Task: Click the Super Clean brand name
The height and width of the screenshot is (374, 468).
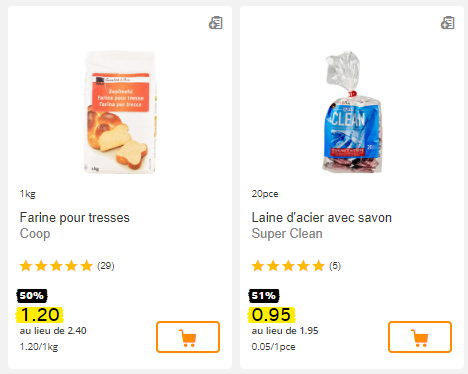Action: click(287, 234)
